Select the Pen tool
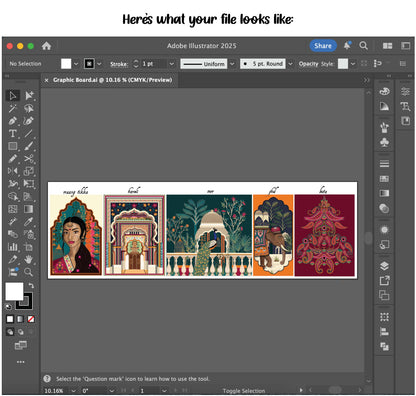Viewport: 416px width, 396px height. pos(13,121)
